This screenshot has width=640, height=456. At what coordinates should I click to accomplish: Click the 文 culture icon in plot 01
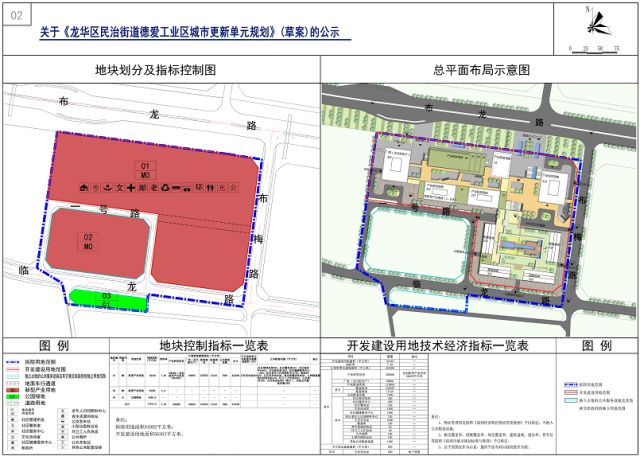click(119, 188)
